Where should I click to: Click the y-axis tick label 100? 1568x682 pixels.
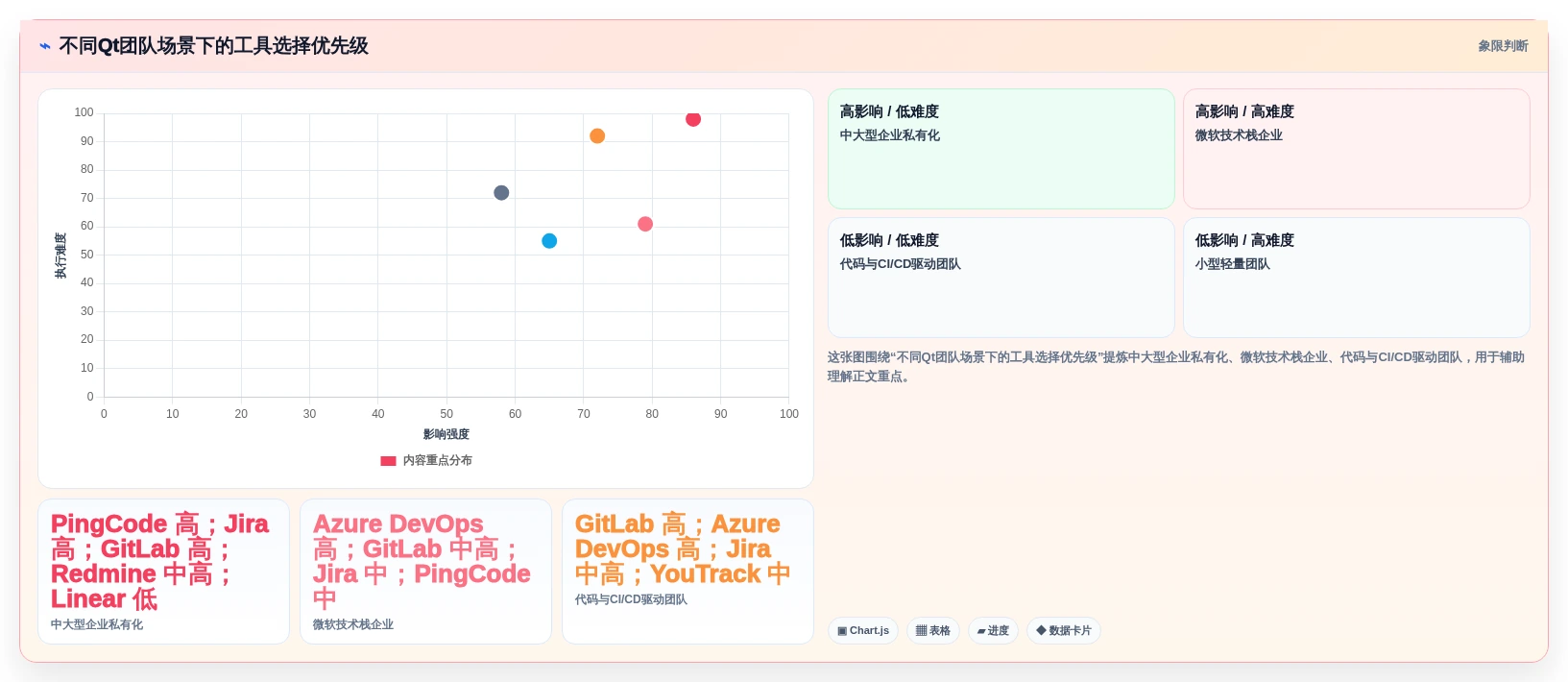(x=84, y=112)
